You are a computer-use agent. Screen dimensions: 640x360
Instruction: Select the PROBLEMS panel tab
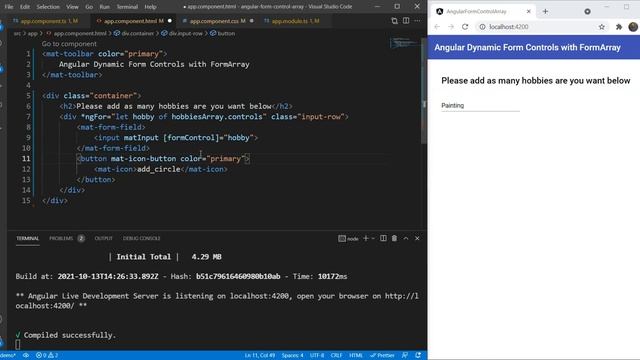point(61,238)
